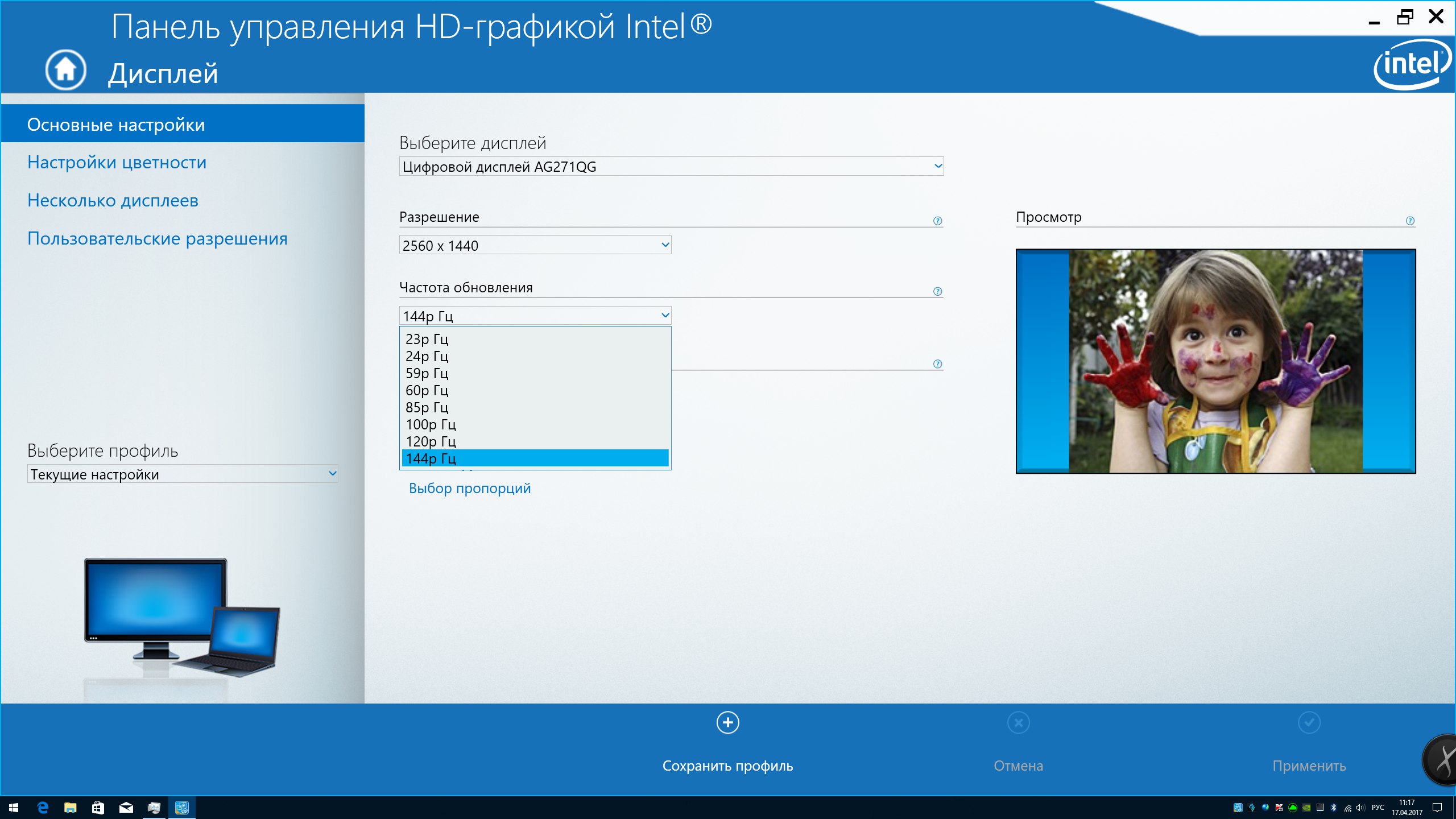Go to Пользовательские разрешения
Viewport: 1456px width, 819px height.
tap(157, 238)
